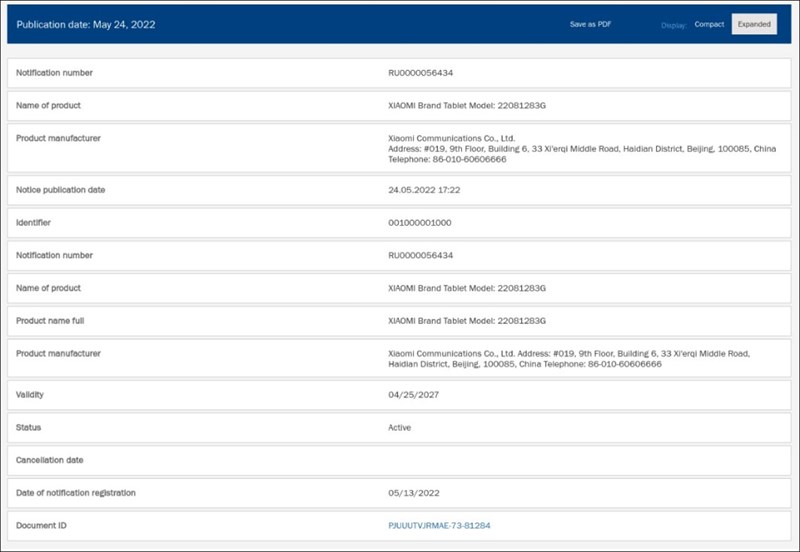The height and width of the screenshot is (552, 800).
Task: Click the Identifier value 001000001000
Action: (419, 223)
